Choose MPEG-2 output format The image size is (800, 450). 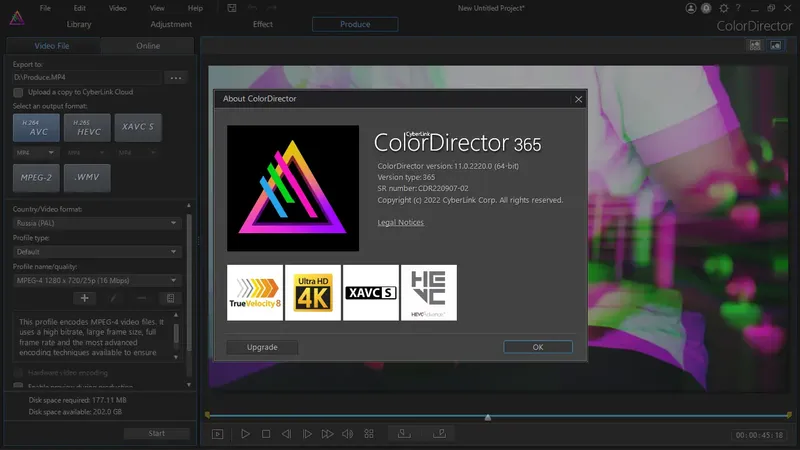[x=36, y=178]
